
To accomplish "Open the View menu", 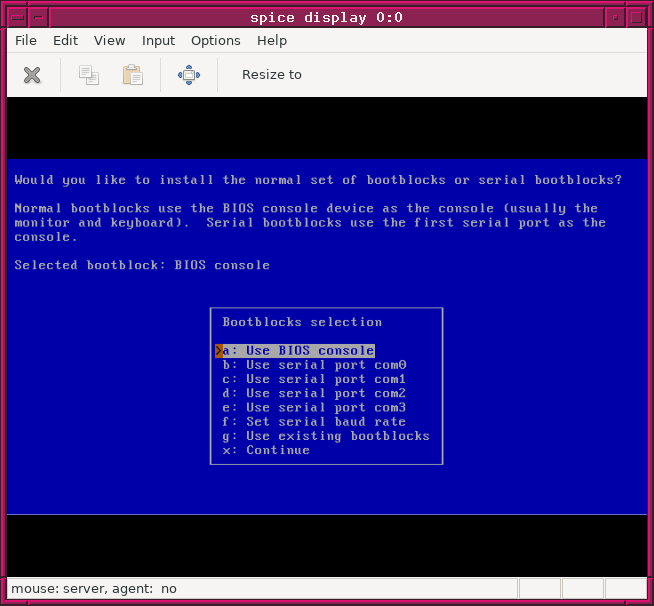I will [109, 41].
